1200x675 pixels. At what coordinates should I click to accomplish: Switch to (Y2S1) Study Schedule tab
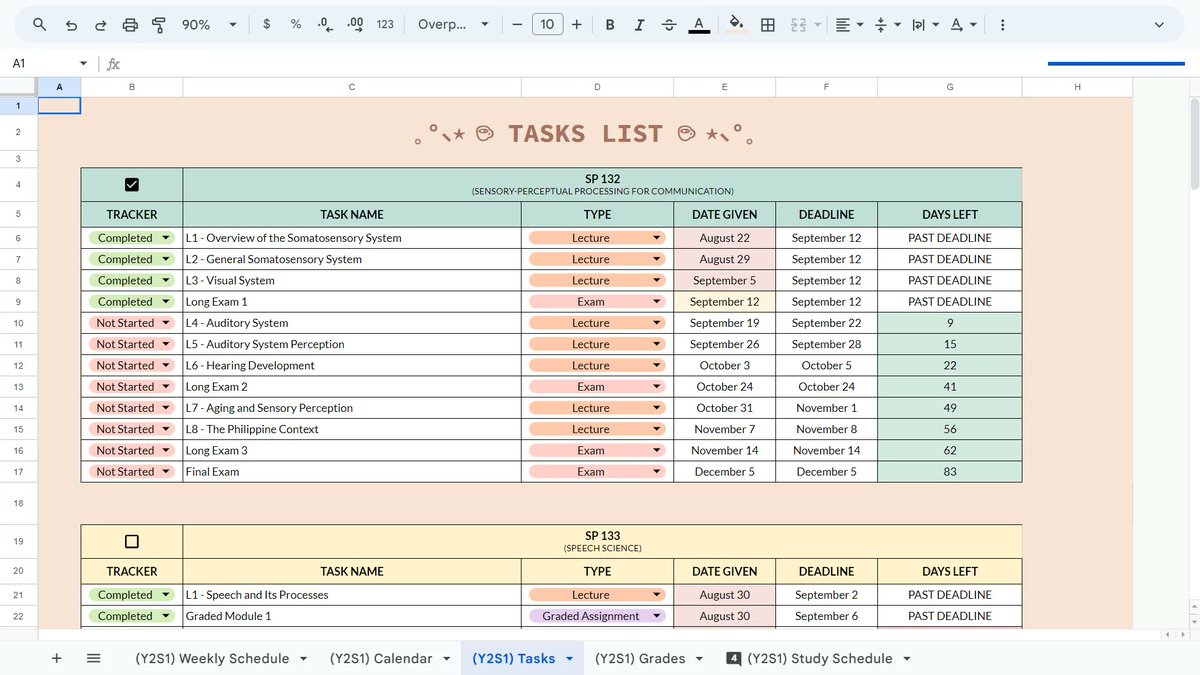click(820, 658)
